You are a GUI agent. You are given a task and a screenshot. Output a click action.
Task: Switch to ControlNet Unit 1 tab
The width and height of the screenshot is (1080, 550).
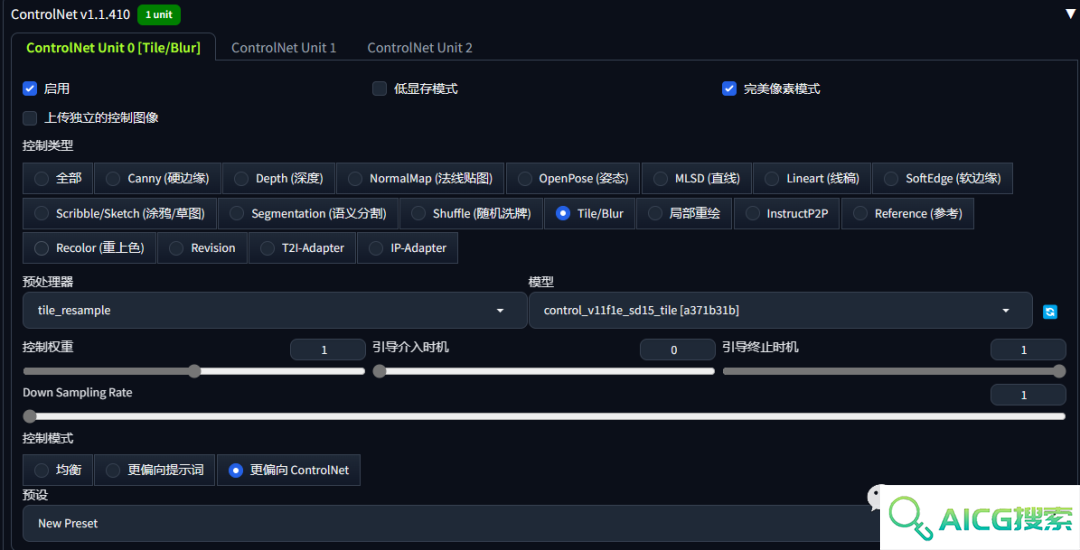284,47
